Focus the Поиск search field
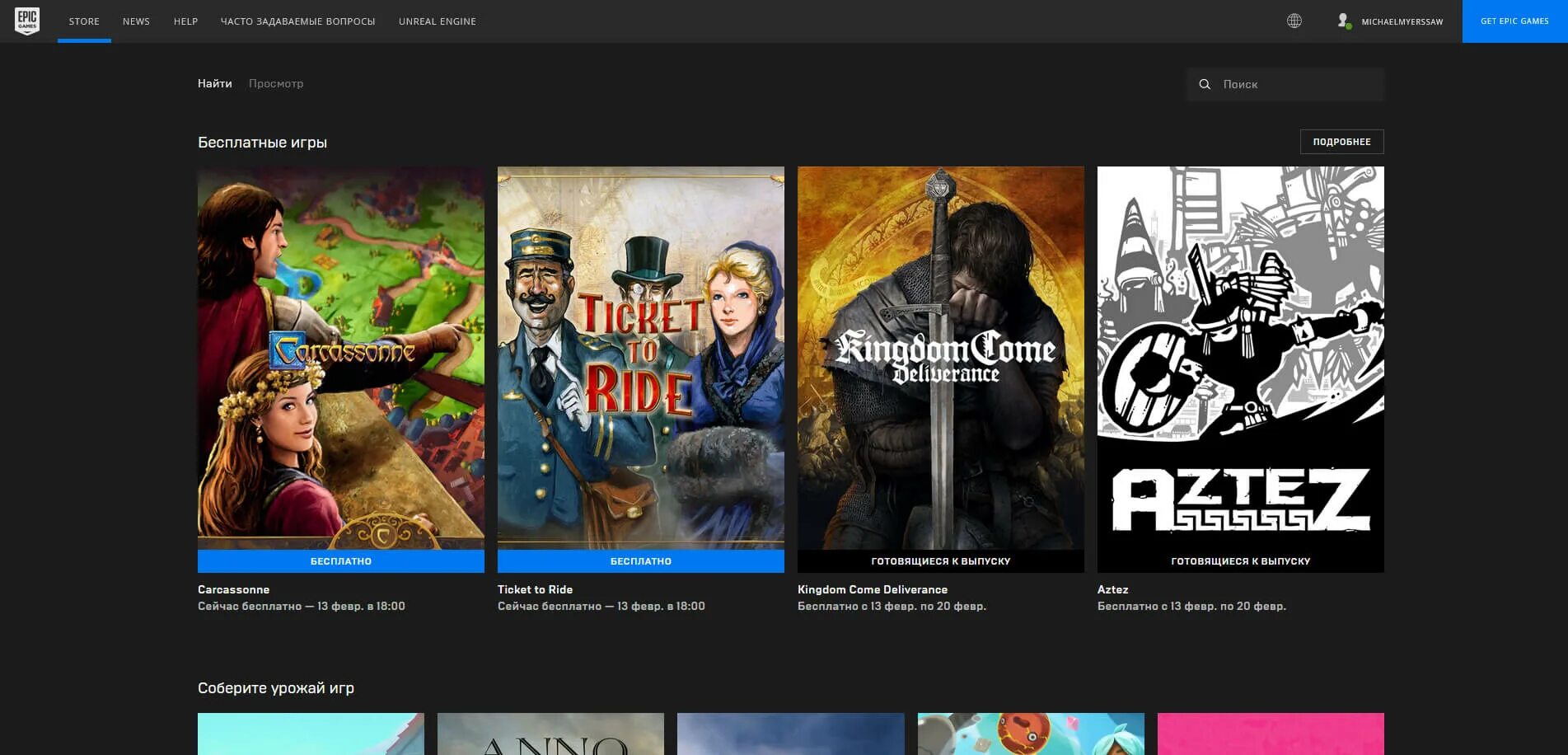 click(1285, 84)
